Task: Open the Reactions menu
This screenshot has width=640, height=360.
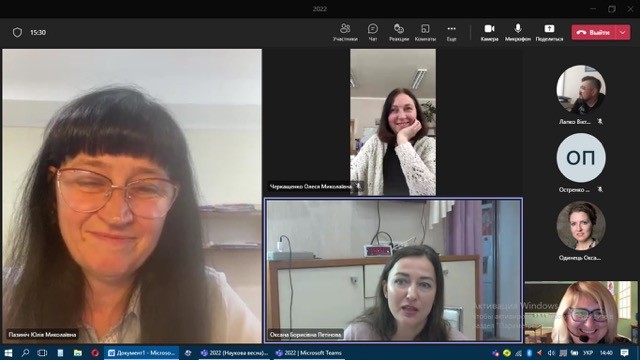Action: (399, 32)
